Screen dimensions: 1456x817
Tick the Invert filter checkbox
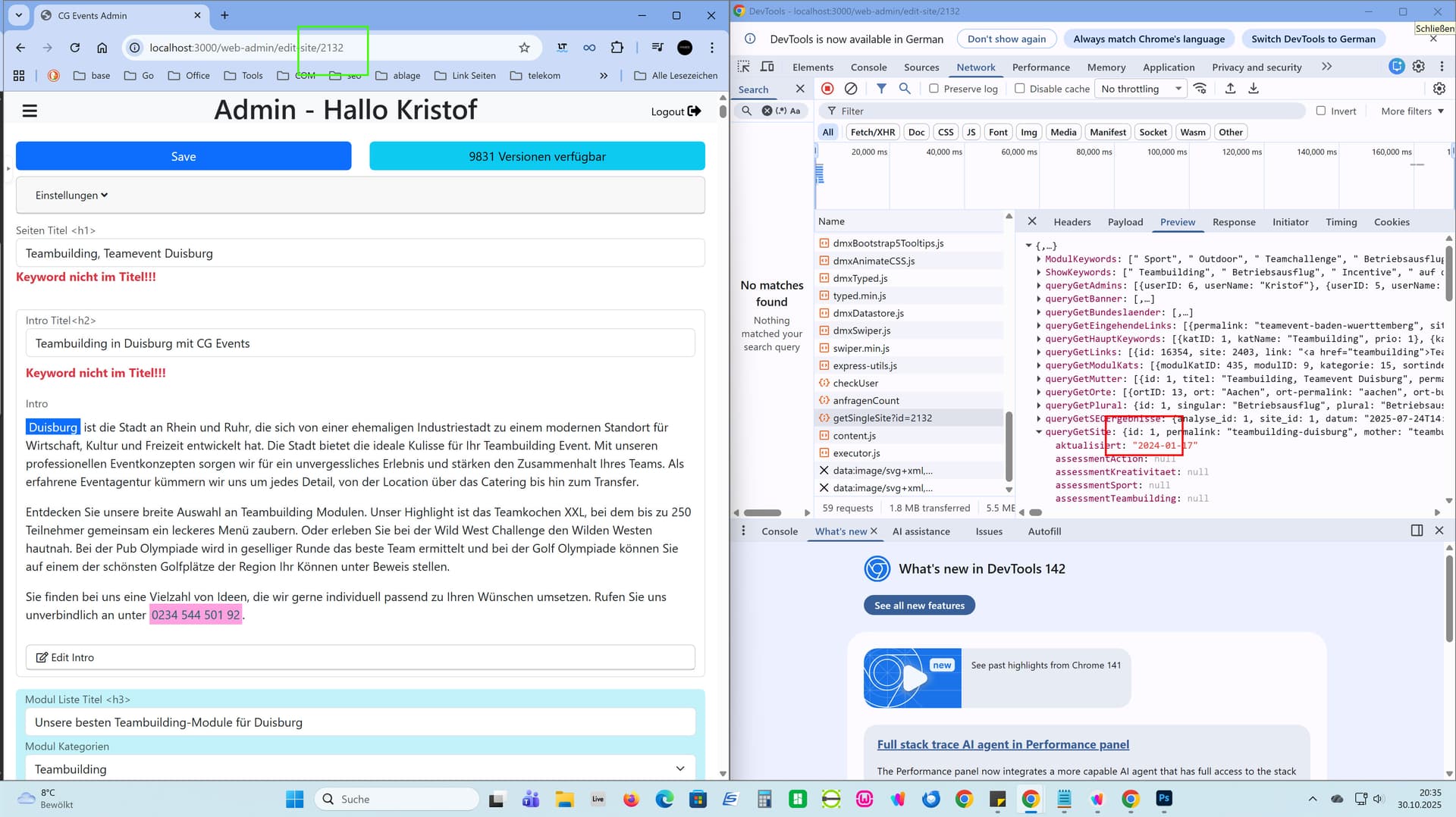tap(1321, 111)
